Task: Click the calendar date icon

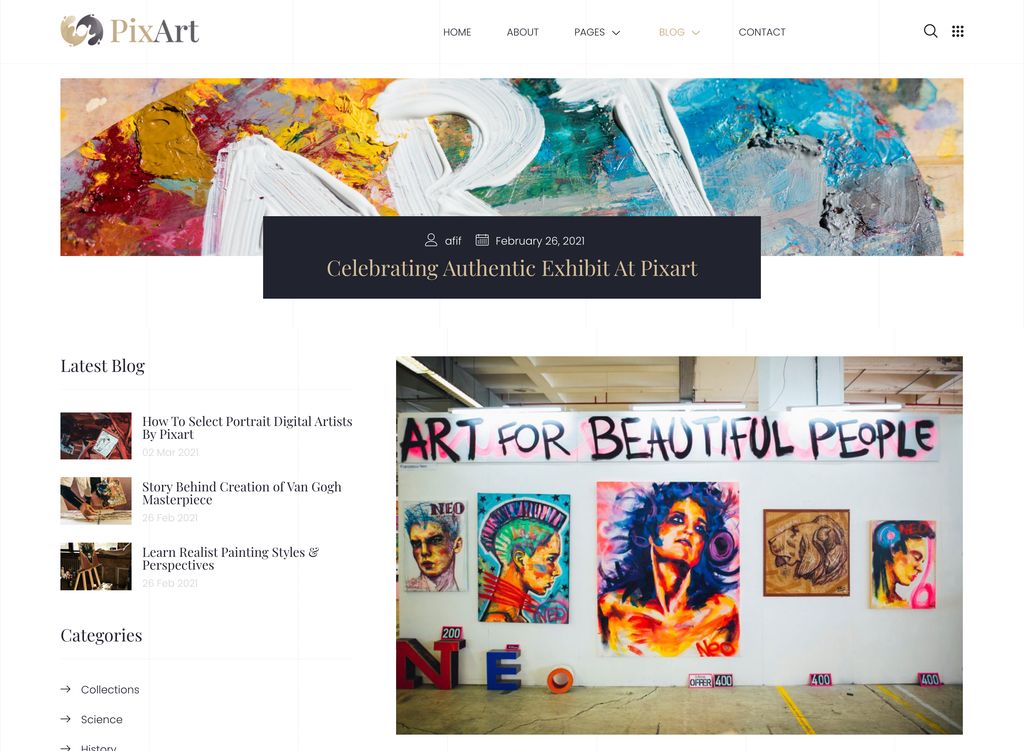Action: [482, 240]
